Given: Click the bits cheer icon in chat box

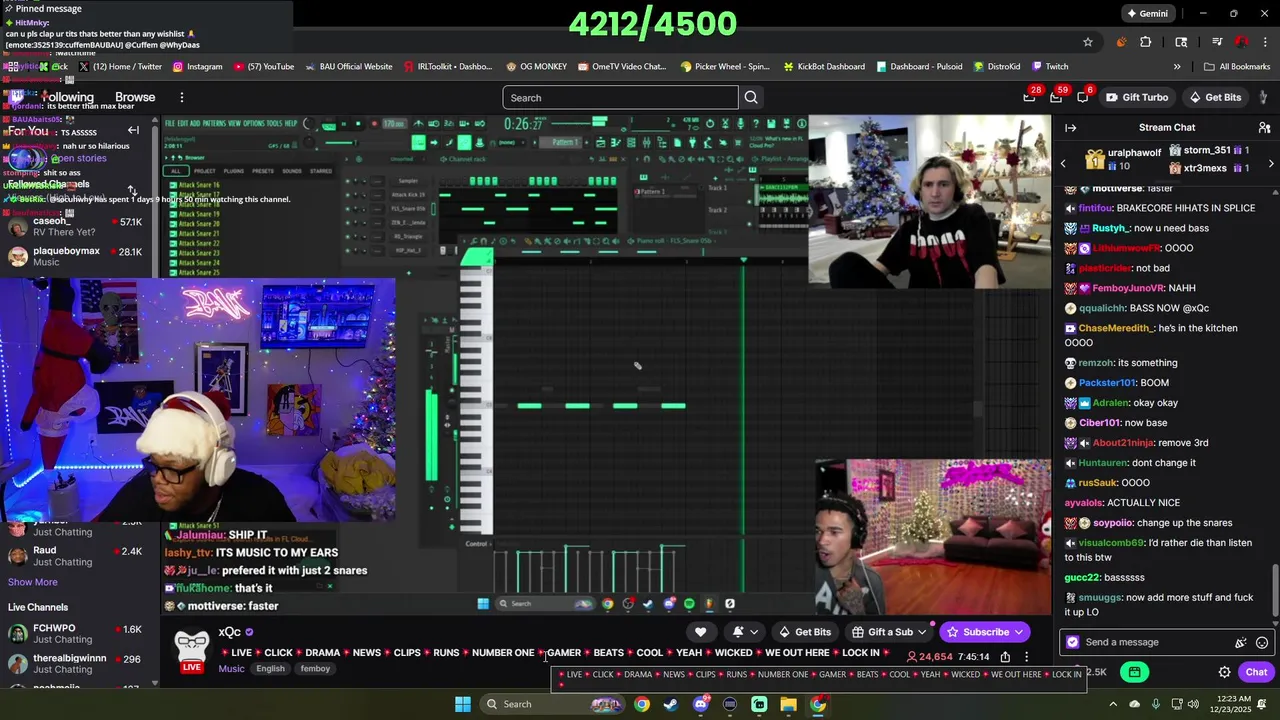Looking at the screenshot, I should 1241,643.
